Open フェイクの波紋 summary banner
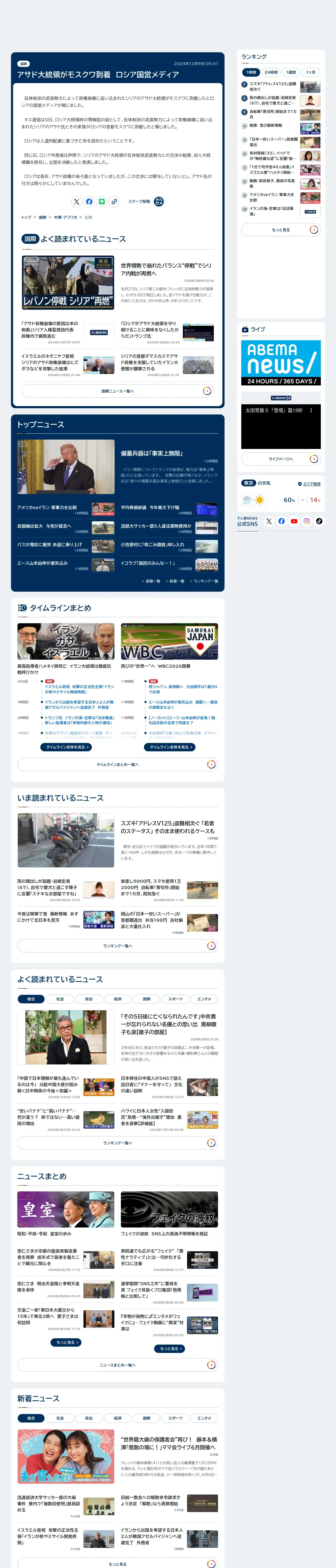The width and height of the screenshot is (336, 1568). 170,1210
